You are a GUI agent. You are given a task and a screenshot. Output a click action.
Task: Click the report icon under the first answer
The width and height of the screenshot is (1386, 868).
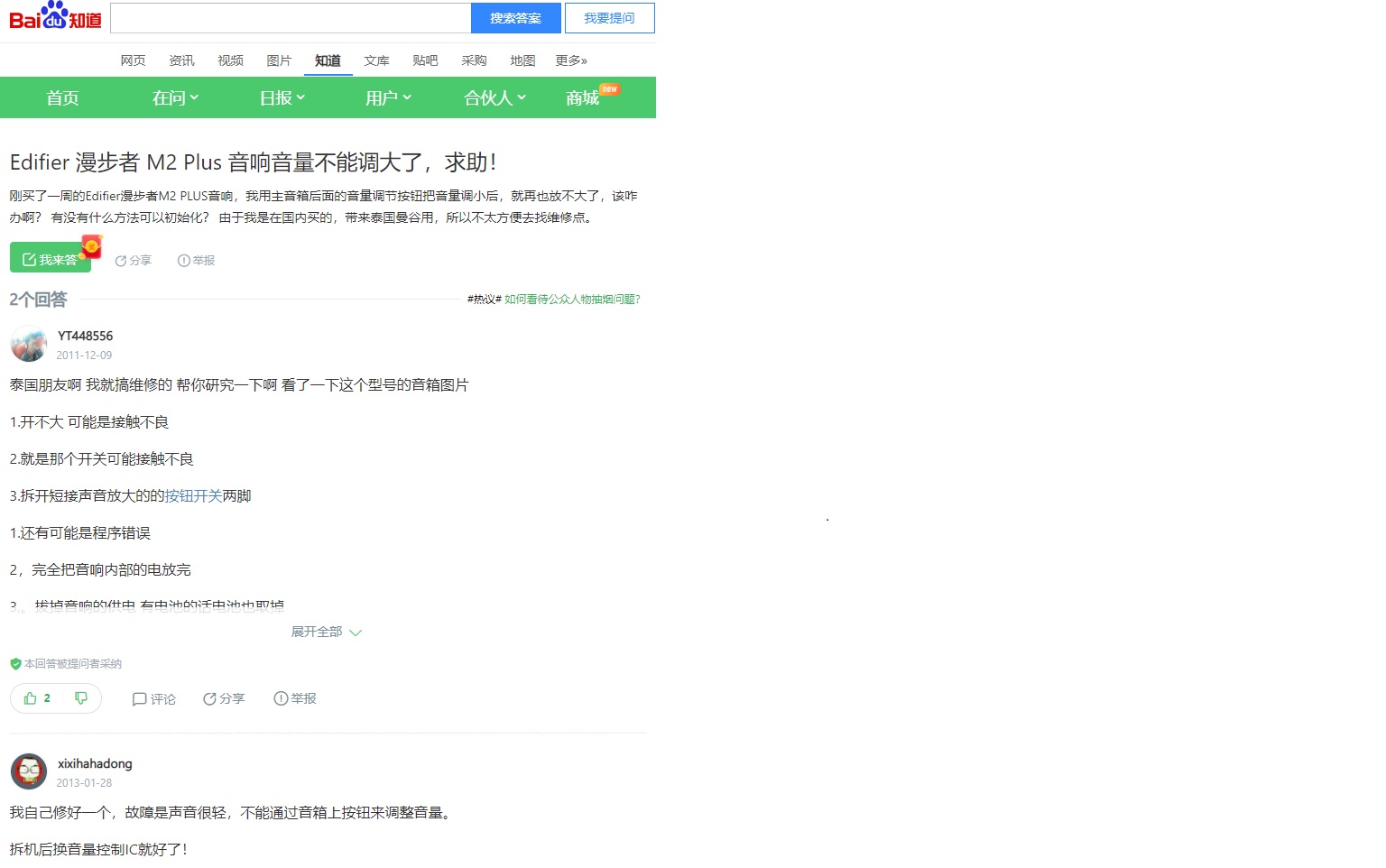(x=294, y=698)
